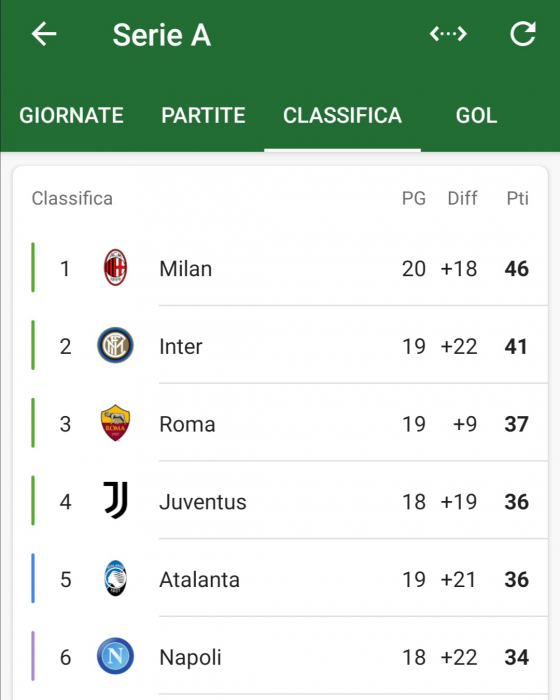Click the Atalanta team name
The image size is (560, 700).
click(200, 579)
